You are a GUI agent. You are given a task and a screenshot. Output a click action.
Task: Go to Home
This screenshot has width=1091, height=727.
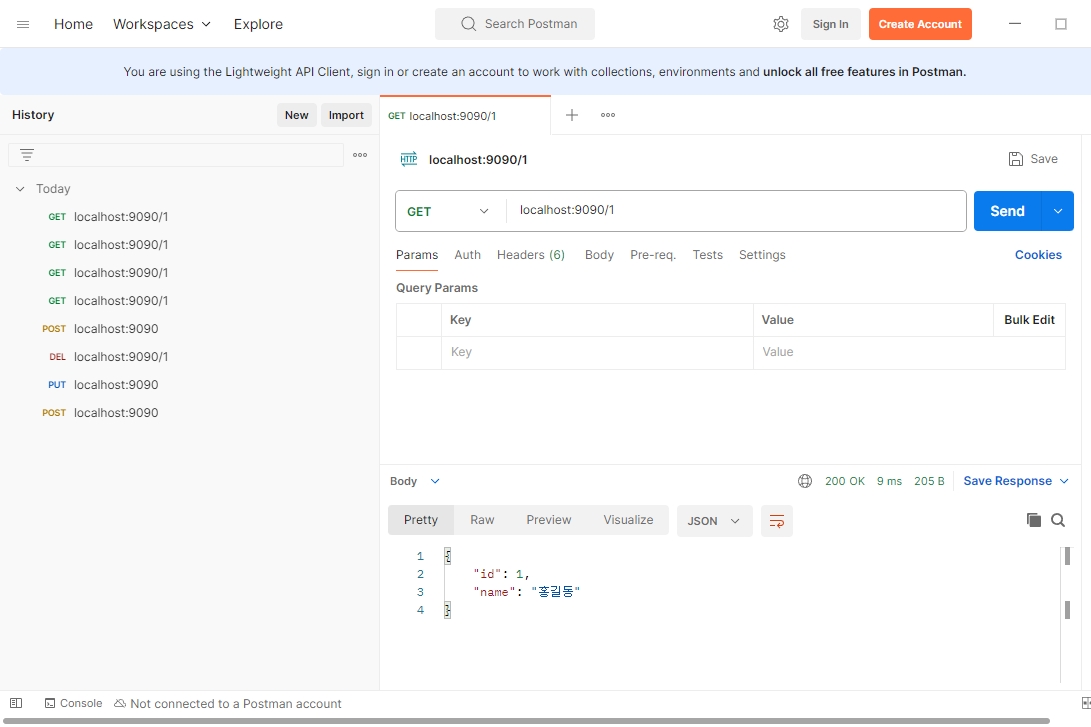73,24
